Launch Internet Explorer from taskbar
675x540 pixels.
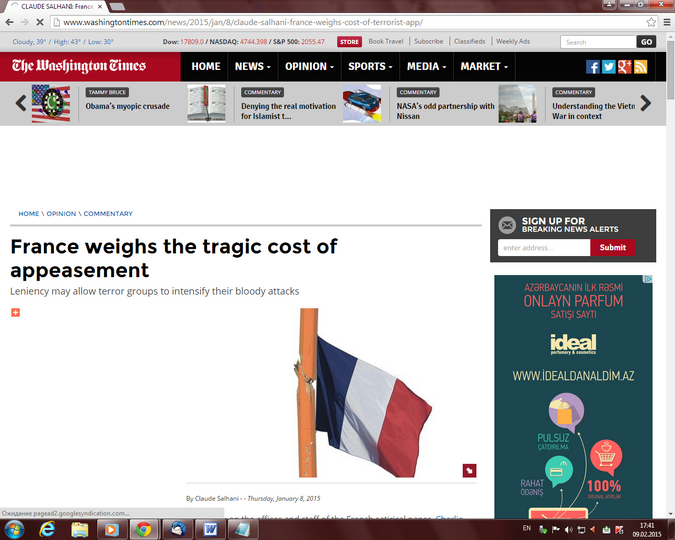pos(47,529)
